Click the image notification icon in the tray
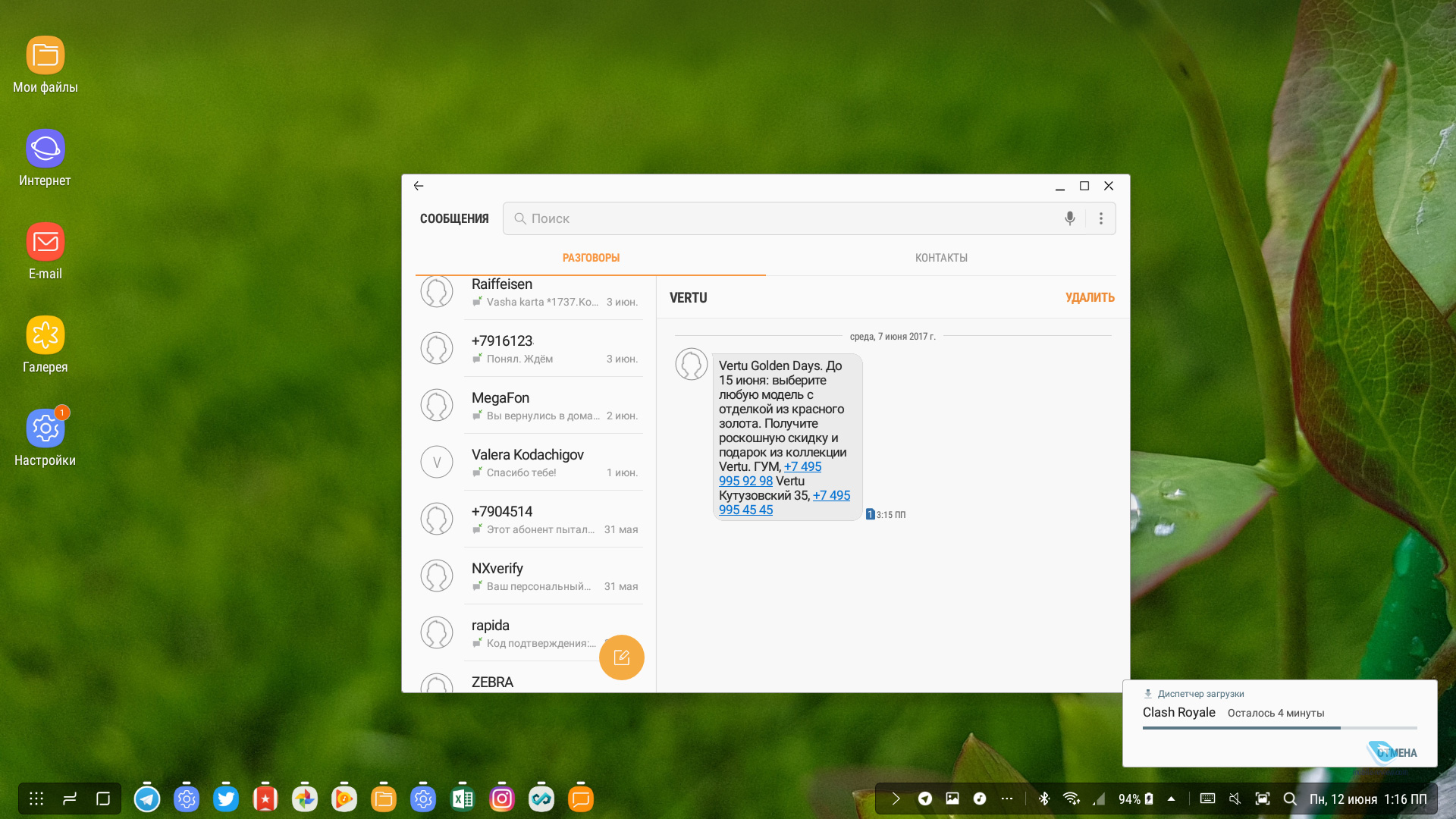 point(952,799)
